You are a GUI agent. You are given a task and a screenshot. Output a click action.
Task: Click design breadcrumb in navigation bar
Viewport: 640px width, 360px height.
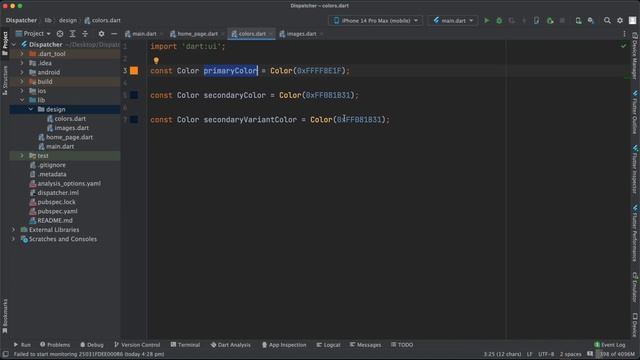tap(68, 20)
